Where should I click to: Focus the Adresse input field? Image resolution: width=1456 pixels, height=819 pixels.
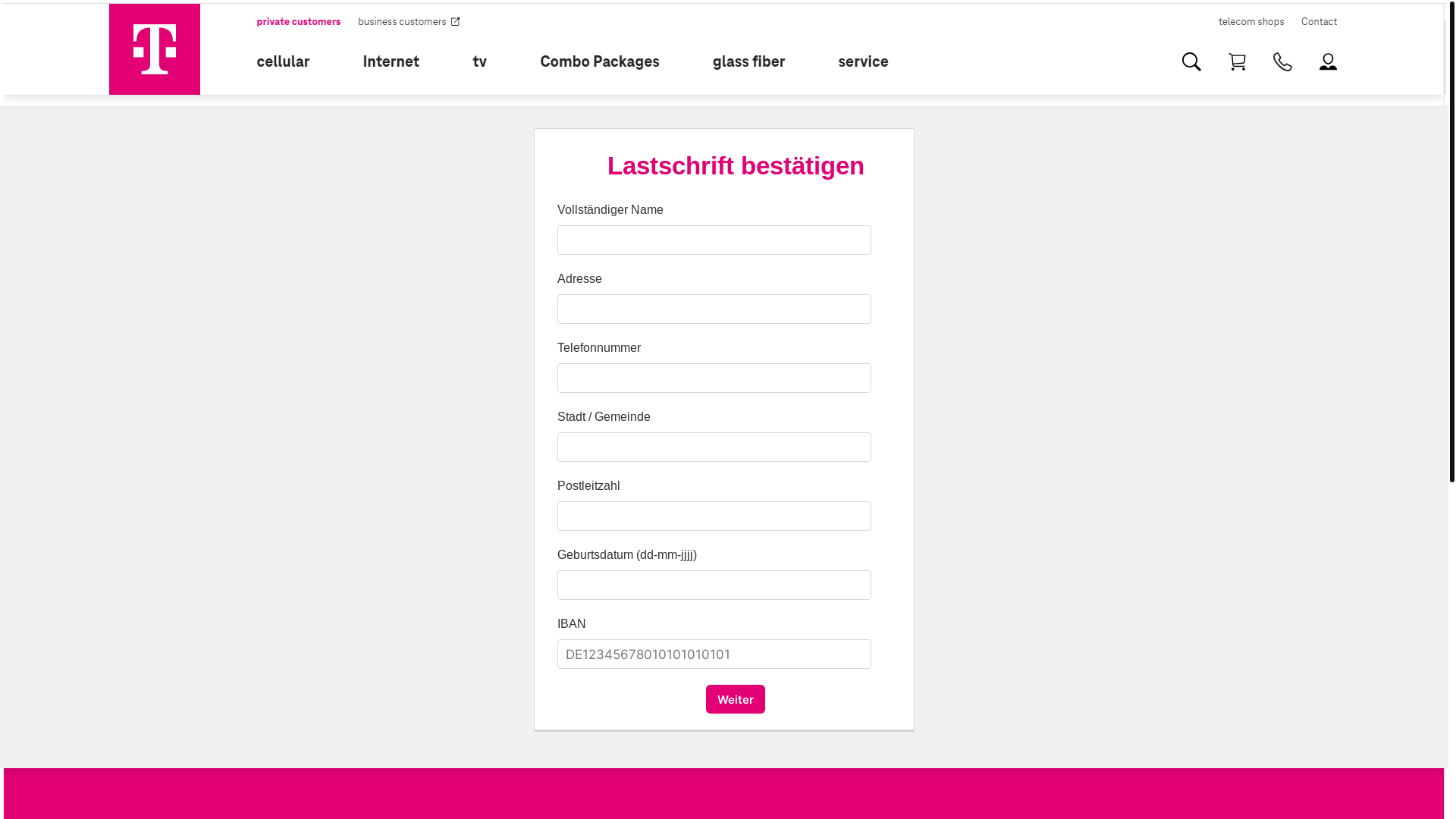click(x=714, y=309)
